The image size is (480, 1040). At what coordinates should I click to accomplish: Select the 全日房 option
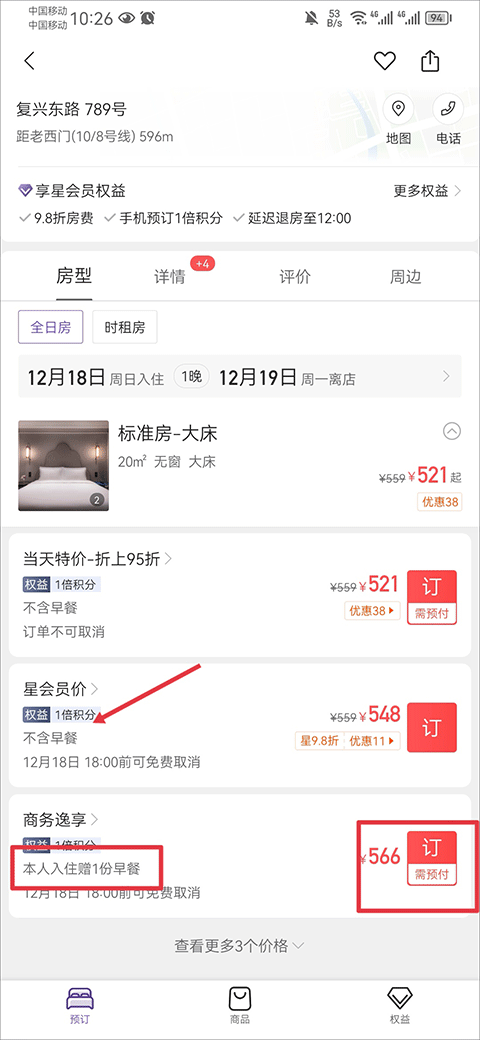point(51,327)
